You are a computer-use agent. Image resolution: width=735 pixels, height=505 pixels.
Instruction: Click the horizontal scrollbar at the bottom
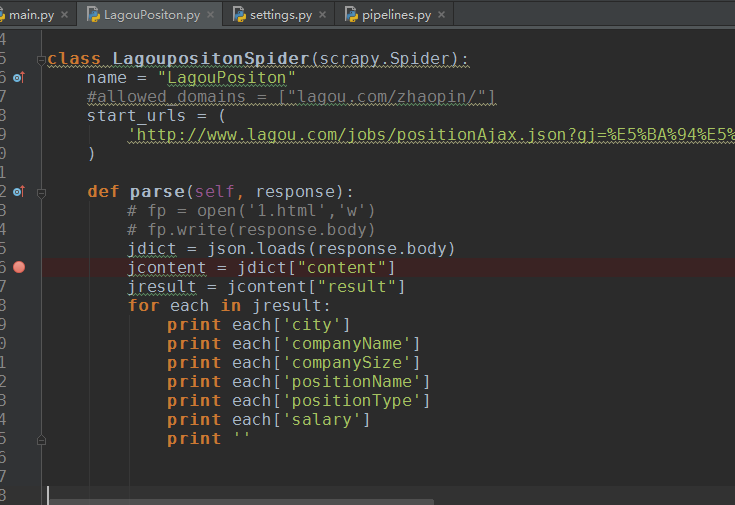coord(241,502)
